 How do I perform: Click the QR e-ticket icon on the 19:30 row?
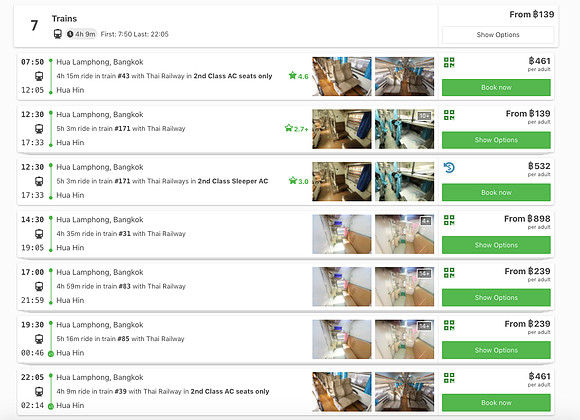point(449,325)
